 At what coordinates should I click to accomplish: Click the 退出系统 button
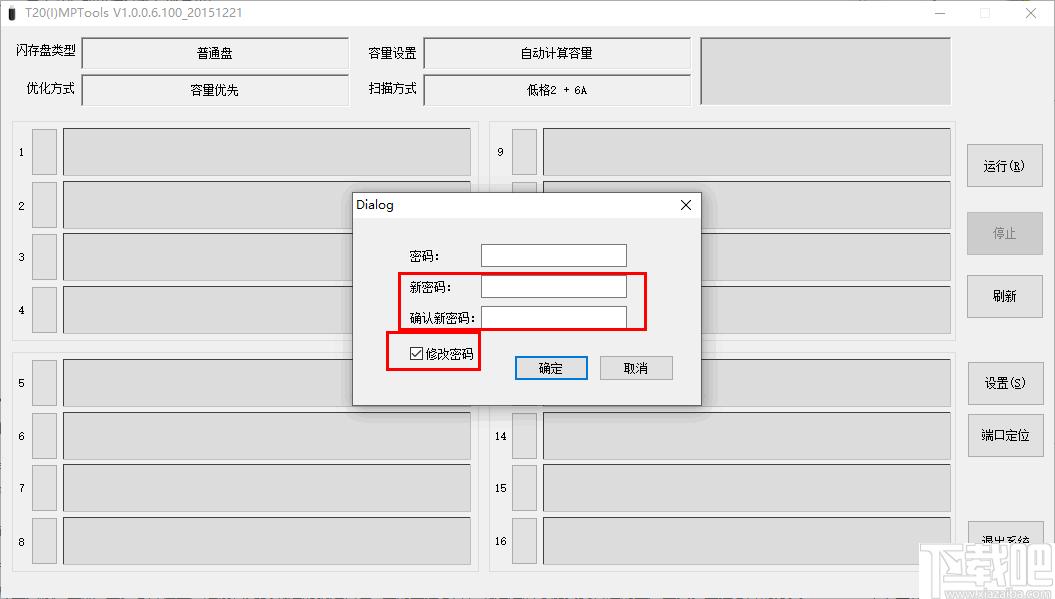pyautogui.click(x=1005, y=538)
